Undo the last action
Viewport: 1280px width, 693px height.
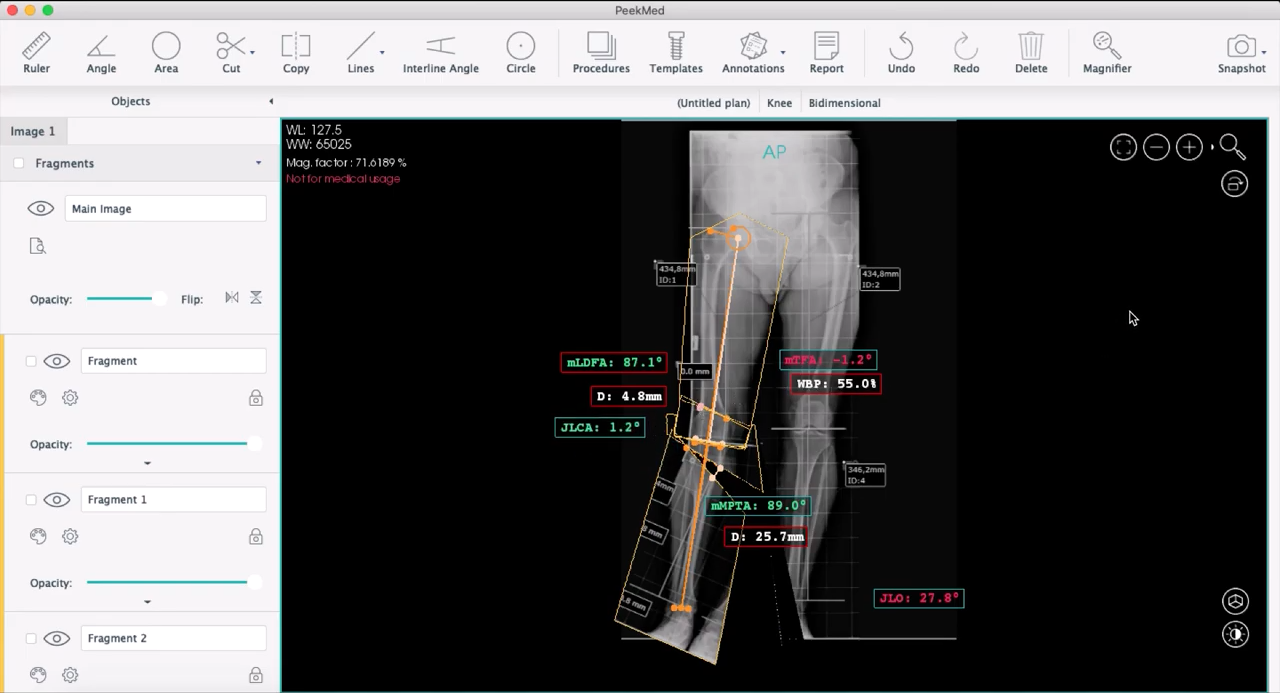(x=901, y=53)
